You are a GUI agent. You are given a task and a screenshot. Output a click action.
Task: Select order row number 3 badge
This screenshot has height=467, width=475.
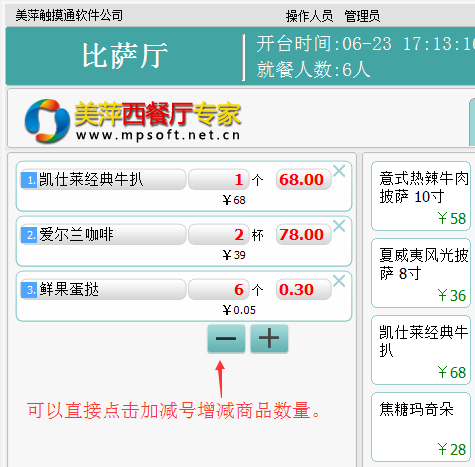pyautogui.click(x=29, y=290)
